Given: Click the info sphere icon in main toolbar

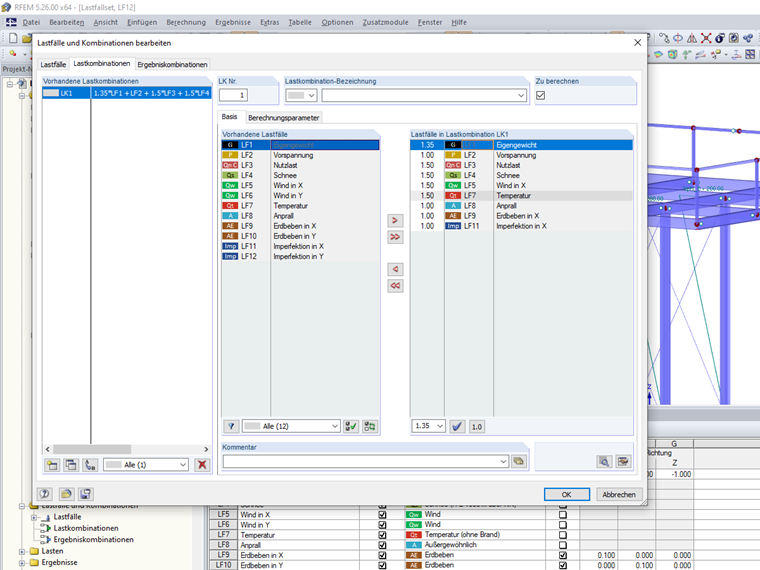Looking at the screenshot, I should (720, 38).
